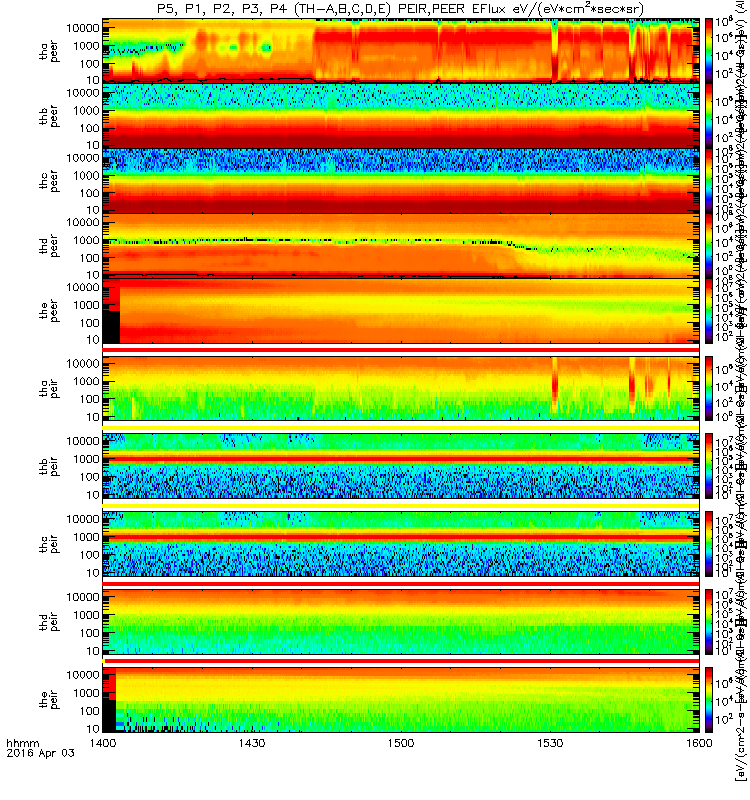Click the 1600 time axis label
This screenshot has height=800, width=750.
pos(699,743)
